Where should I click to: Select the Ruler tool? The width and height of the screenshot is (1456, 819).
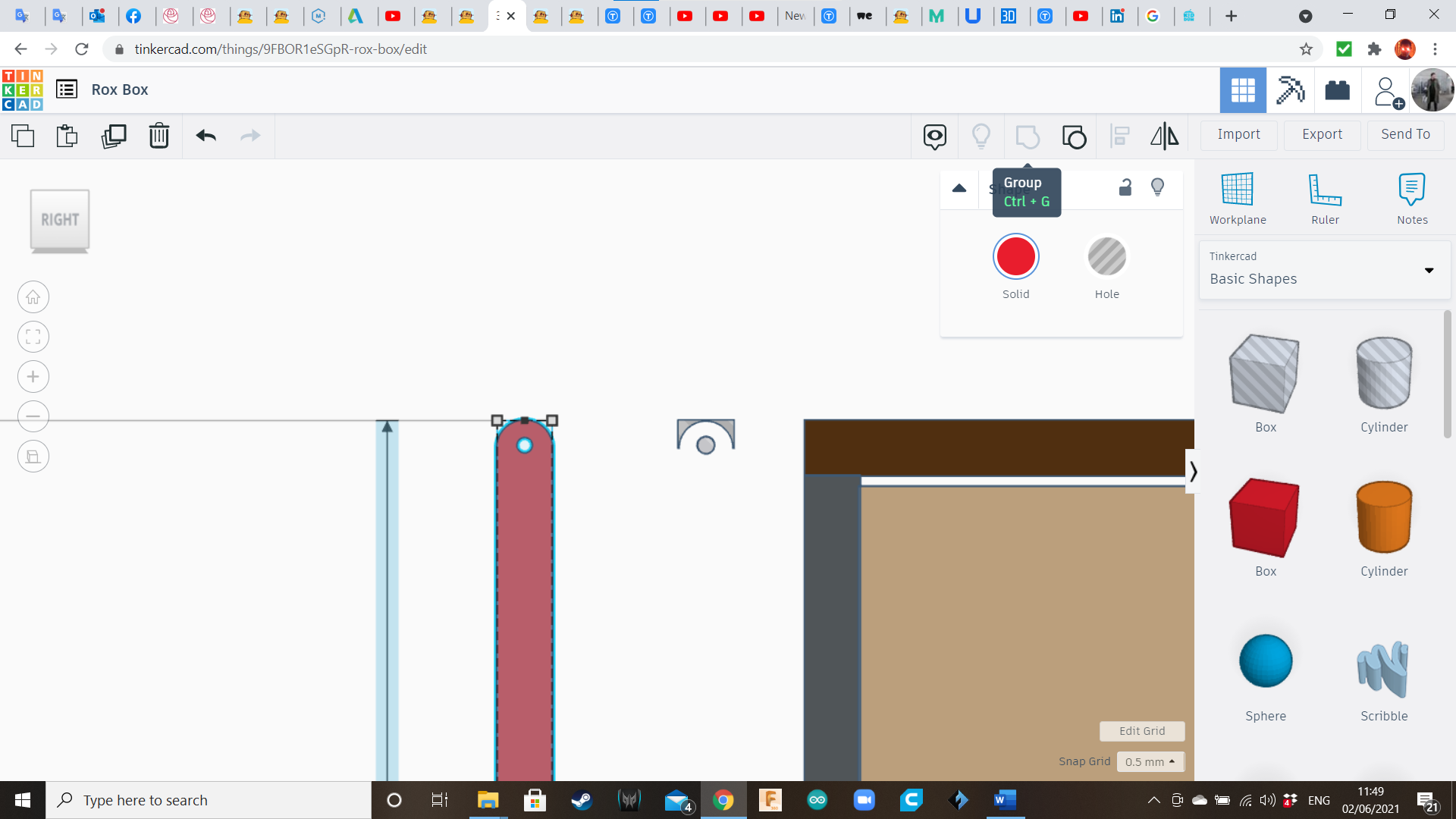1325,199
